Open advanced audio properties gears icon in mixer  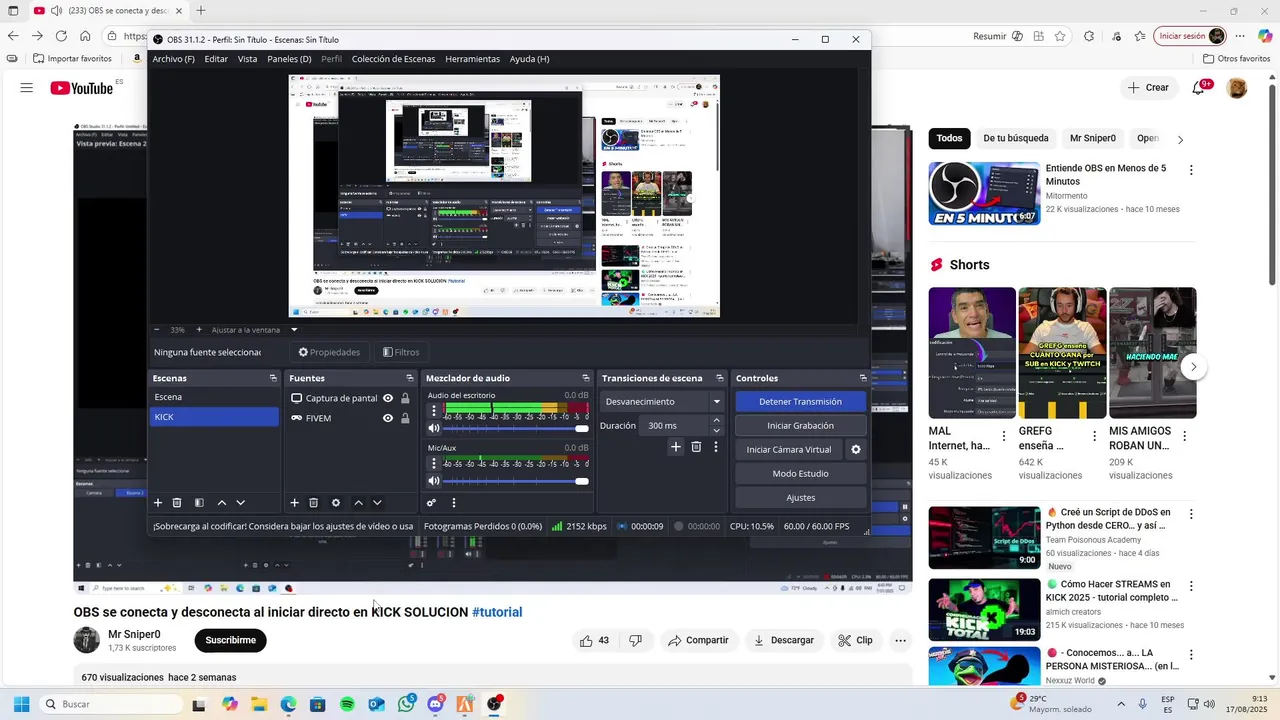[431, 503]
